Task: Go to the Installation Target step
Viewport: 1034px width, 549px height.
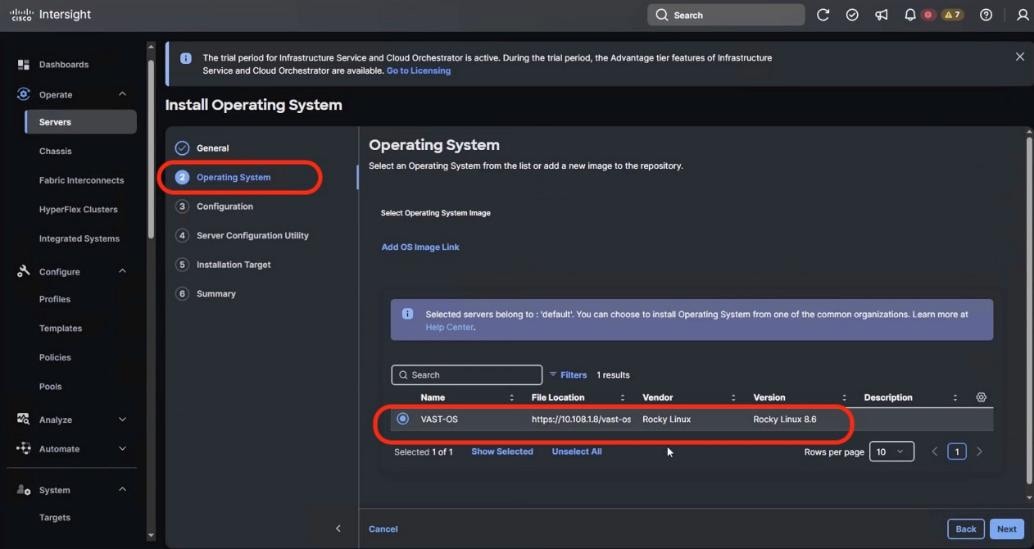Action: [x=223, y=264]
